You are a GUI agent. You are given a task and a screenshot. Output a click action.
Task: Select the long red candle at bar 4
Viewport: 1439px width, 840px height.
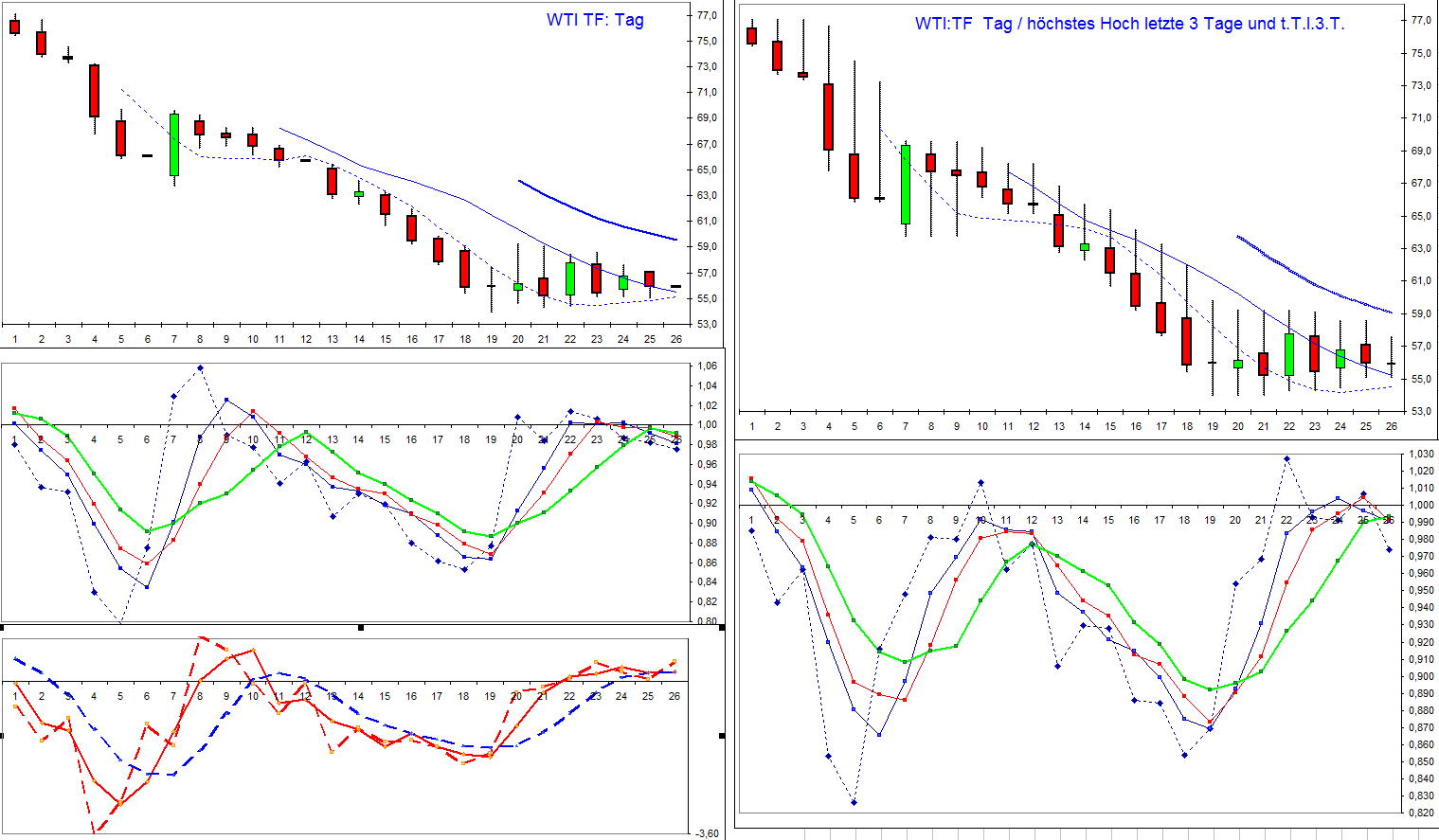(x=93, y=90)
